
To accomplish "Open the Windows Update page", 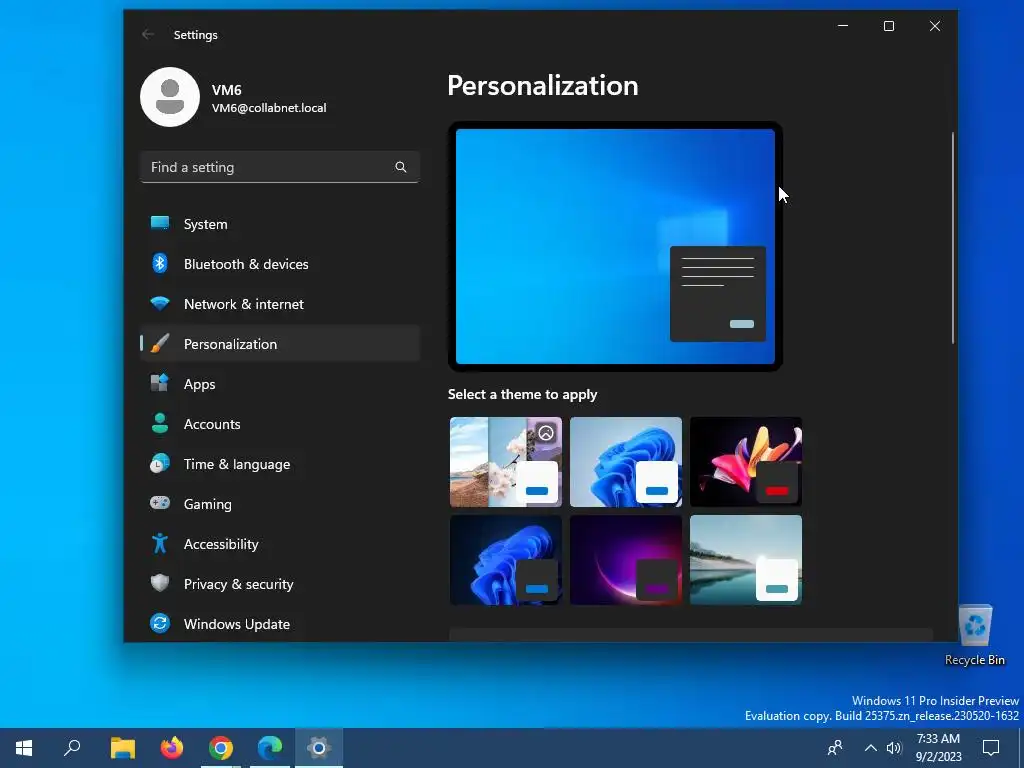I will point(280,624).
